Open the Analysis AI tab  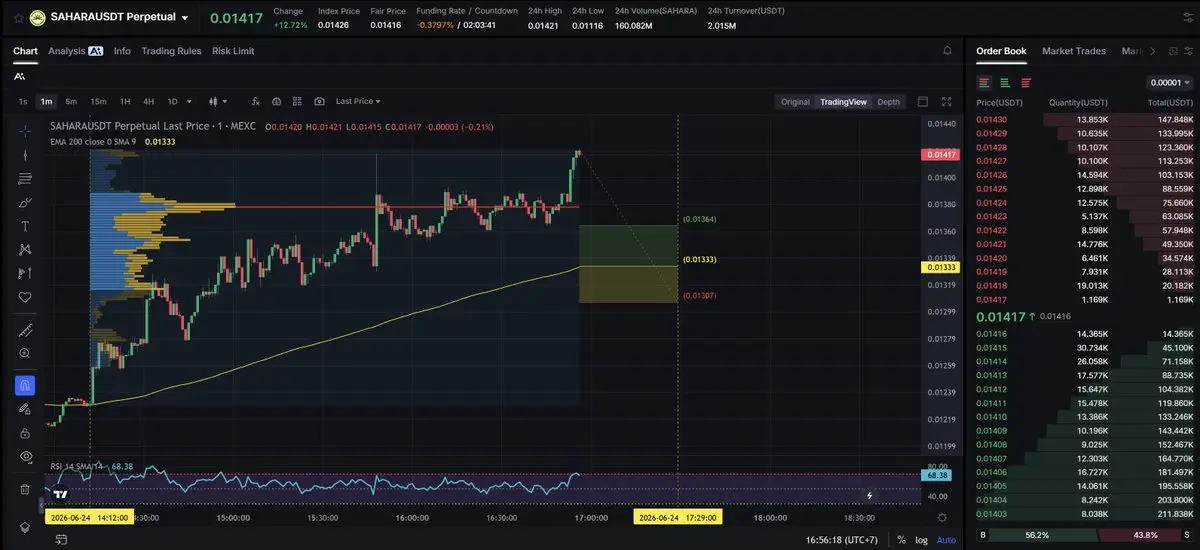point(75,51)
